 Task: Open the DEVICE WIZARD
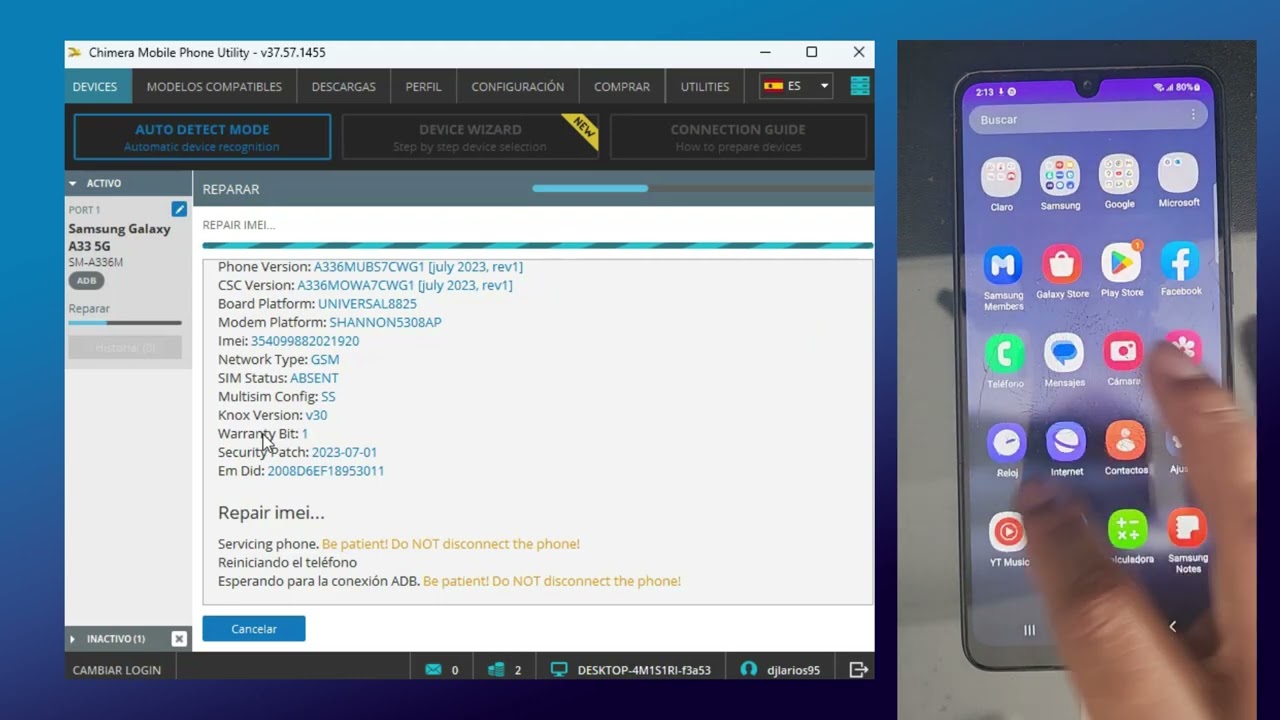click(x=470, y=137)
